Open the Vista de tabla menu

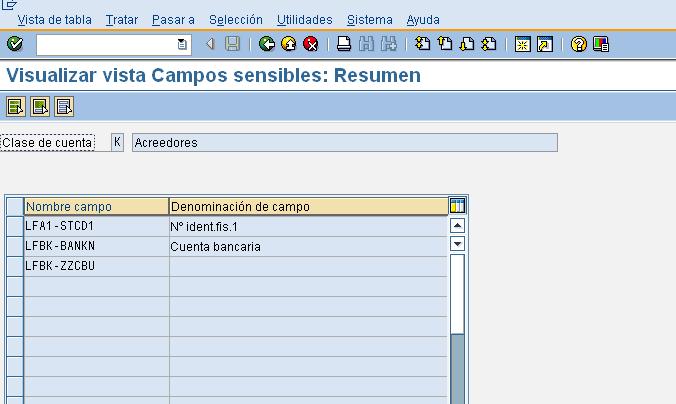[54, 19]
